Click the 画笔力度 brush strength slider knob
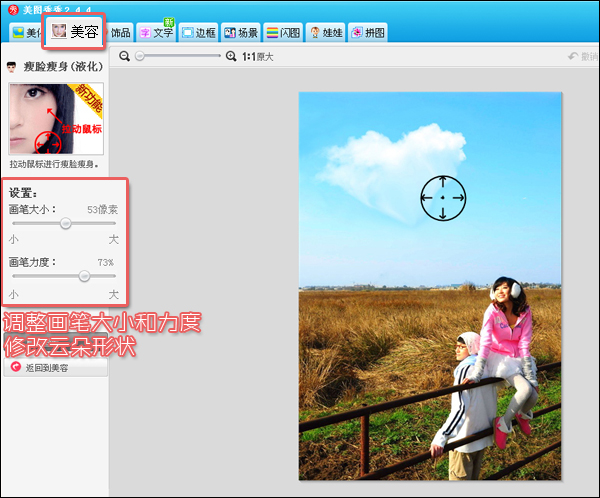Screen dimensions: 600x498 84,276
